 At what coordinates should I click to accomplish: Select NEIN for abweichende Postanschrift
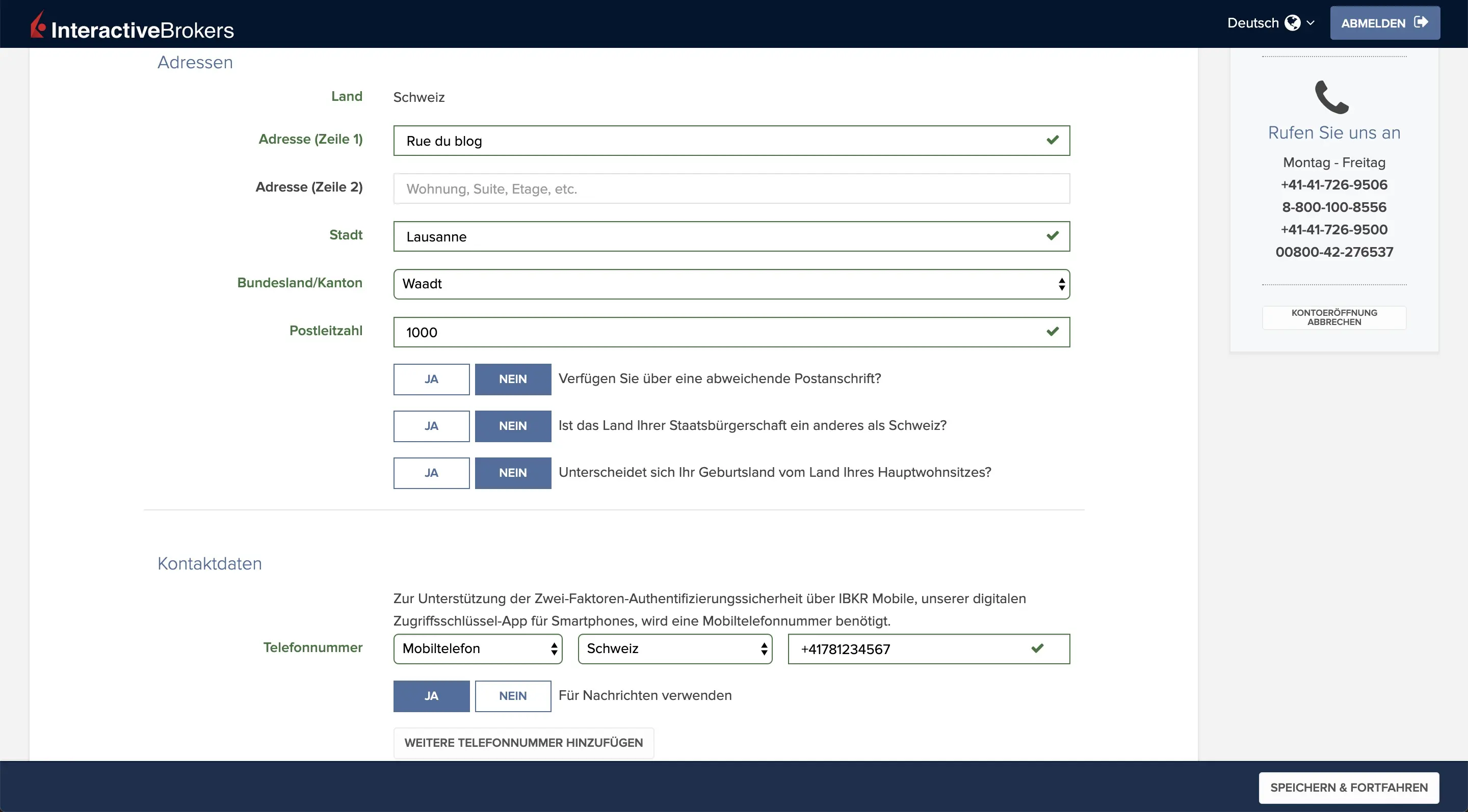pyautogui.click(x=513, y=379)
